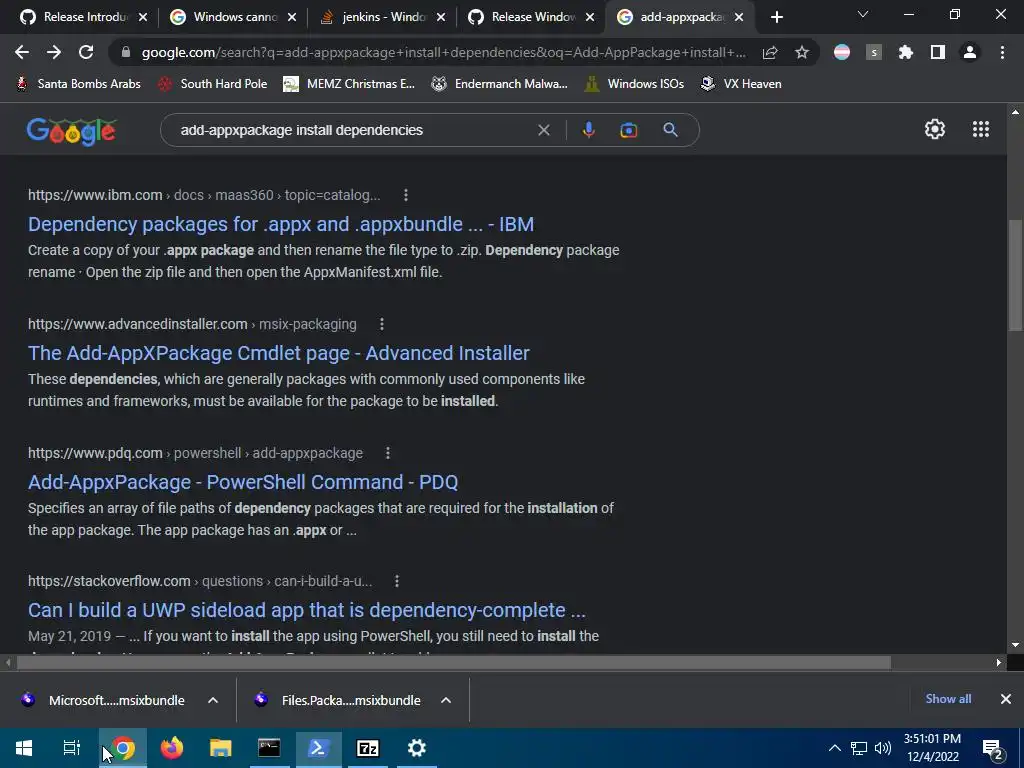The image size is (1024, 768).
Task: Open Task View on the taskbar
Action: click(72, 748)
